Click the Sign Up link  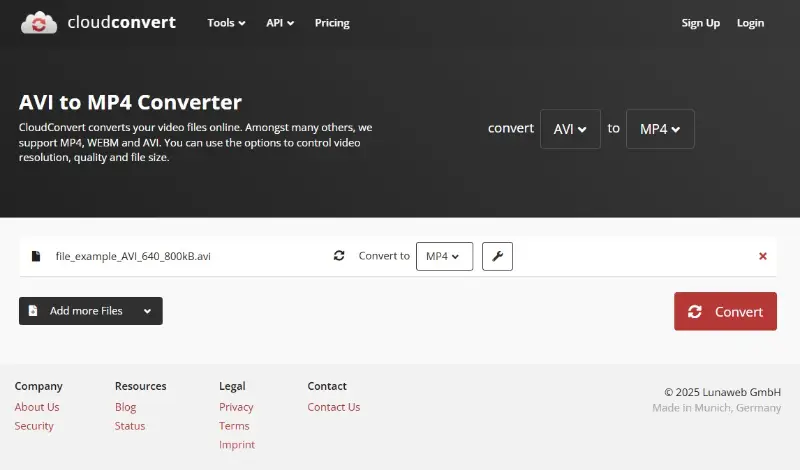(x=700, y=23)
